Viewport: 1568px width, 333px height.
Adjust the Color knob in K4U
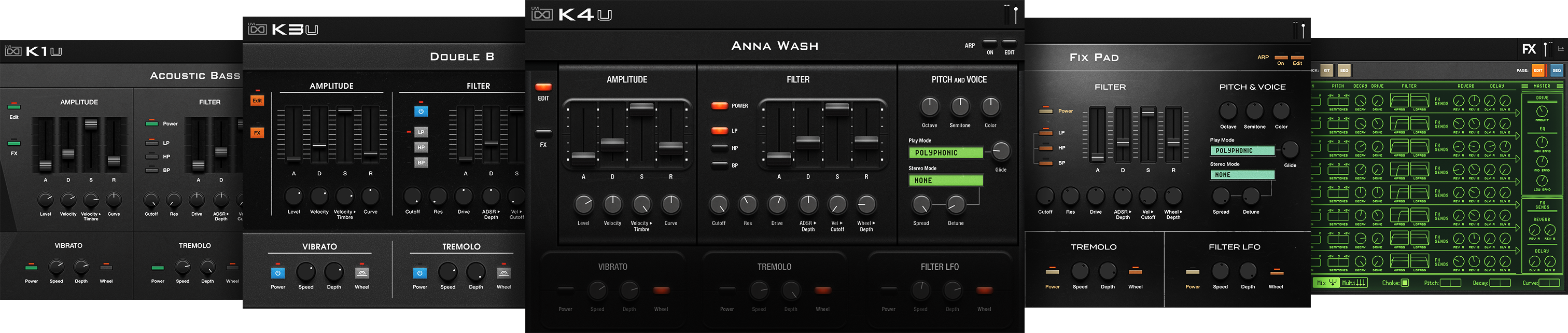[990, 106]
